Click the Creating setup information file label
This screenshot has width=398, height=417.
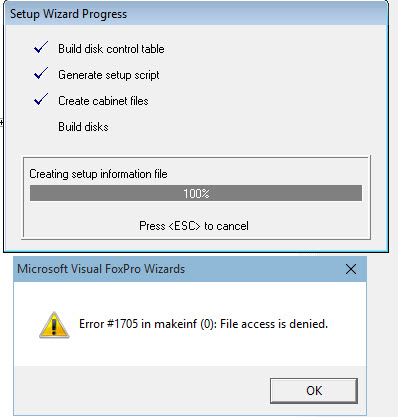click(98, 174)
